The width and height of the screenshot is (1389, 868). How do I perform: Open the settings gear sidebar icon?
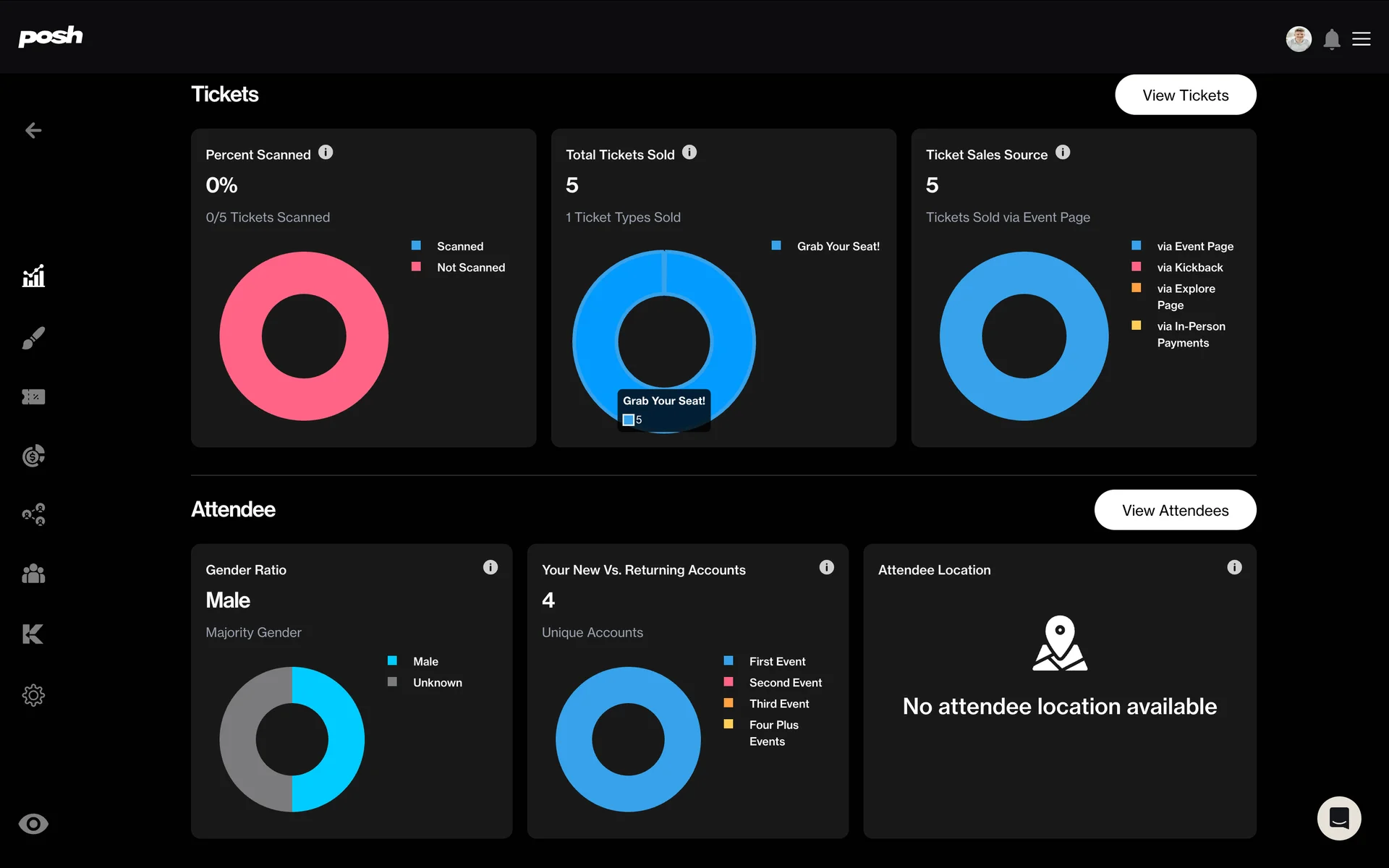(33, 695)
